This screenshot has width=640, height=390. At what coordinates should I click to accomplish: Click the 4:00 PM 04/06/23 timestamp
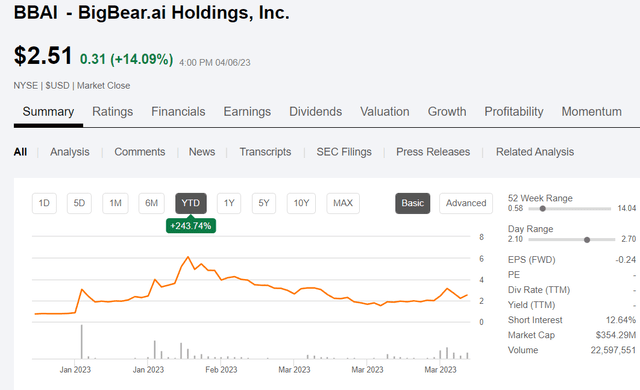click(x=215, y=63)
